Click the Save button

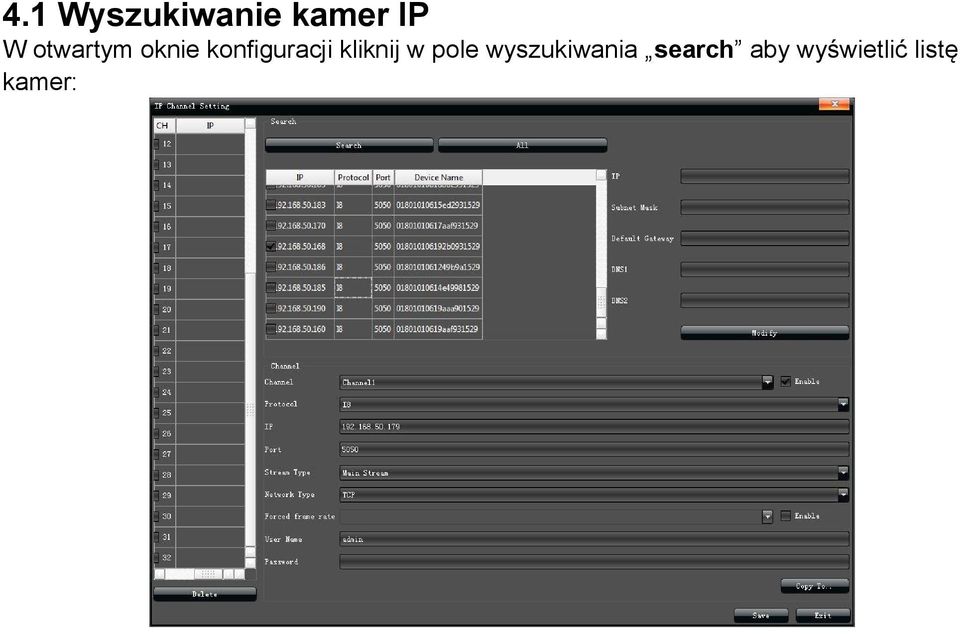point(761,615)
